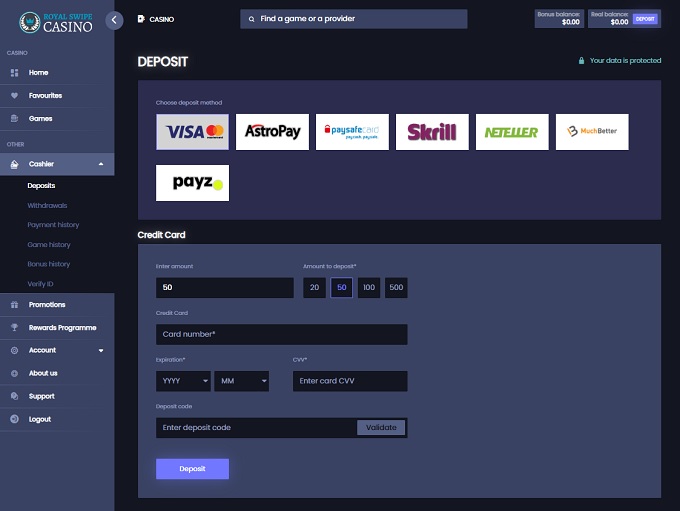Select the 100 preset deposit amount
This screenshot has height=511, width=680.
(x=369, y=288)
